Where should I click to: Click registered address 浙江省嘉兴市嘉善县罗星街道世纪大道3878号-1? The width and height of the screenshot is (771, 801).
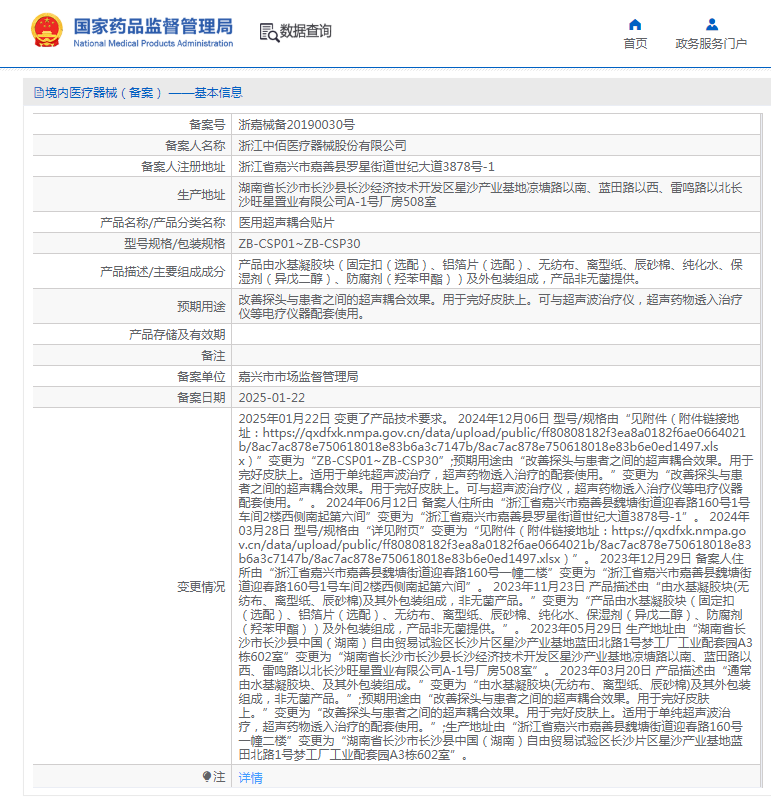(x=366, y=167)
